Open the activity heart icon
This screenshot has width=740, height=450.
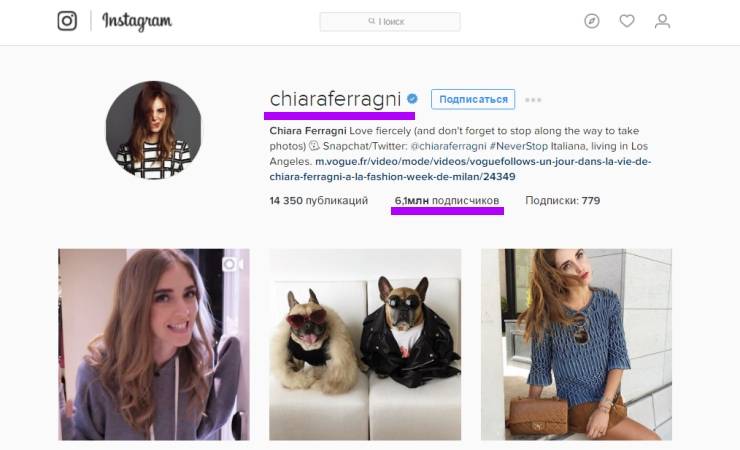tap(627, 21)
